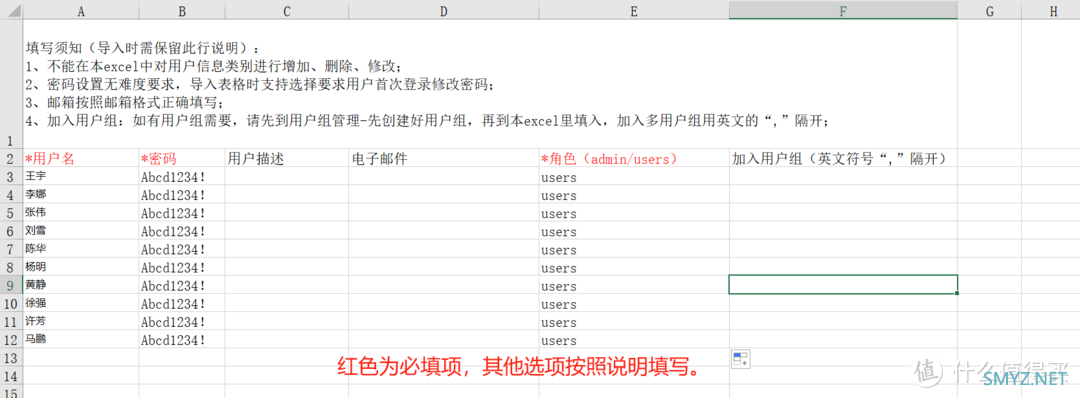The width and height of the screenshot is (1080, 398).
Task: Click the password cell in 王宇's row
Action: [x=182, y=177]
